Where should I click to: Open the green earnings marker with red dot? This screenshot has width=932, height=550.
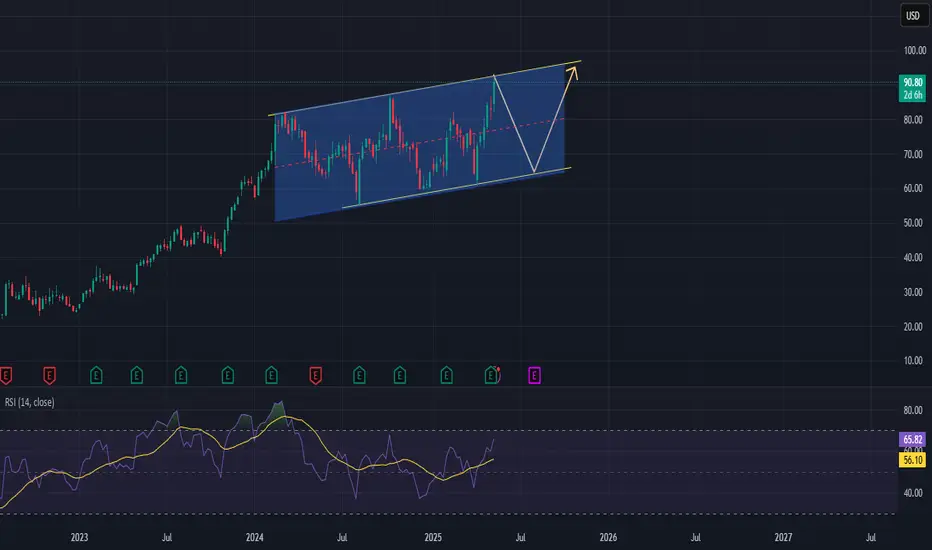(x=491, y=375)
